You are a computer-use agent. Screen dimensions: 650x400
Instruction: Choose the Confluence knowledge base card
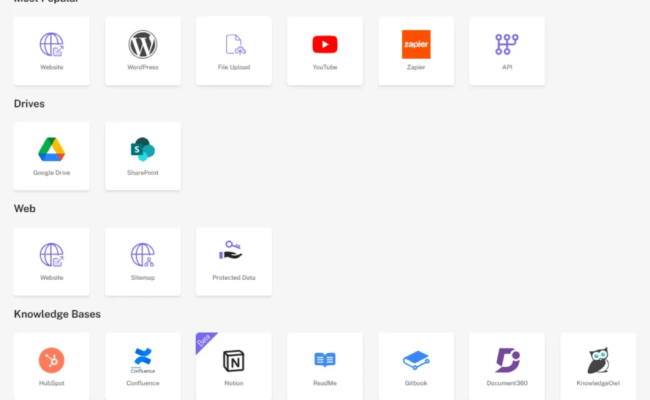click(143, 366)
